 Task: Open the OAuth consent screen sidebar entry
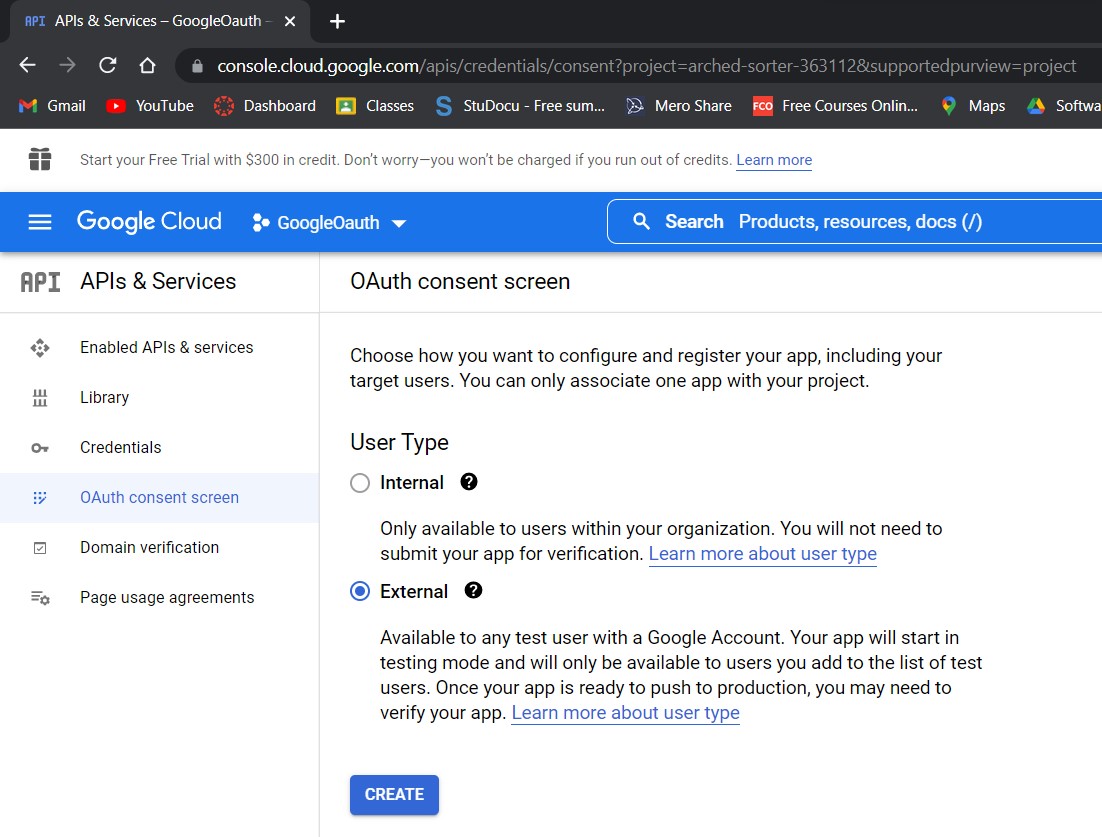tap(159, 497)
